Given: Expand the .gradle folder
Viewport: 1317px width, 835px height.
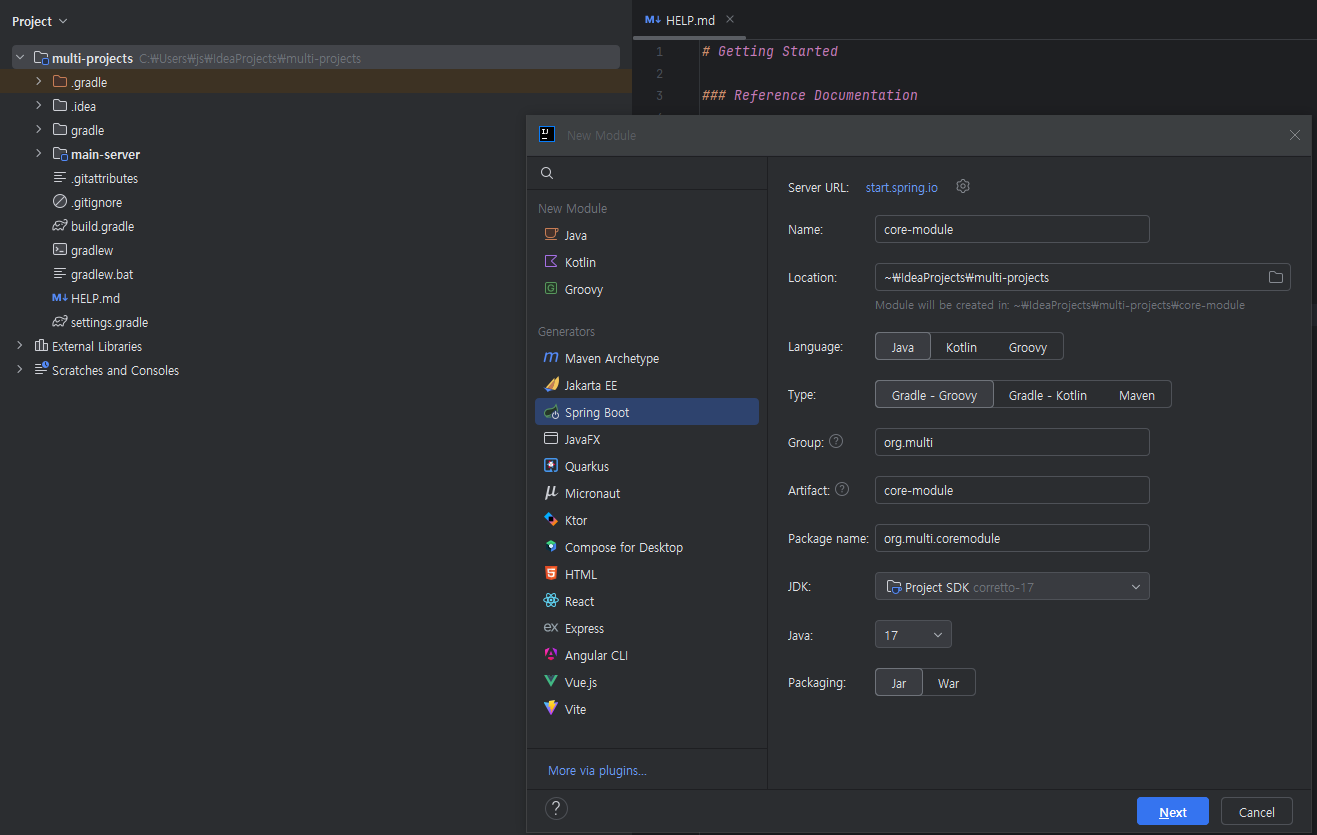Looking at the screenshot, I should click(x=39, y=82).
